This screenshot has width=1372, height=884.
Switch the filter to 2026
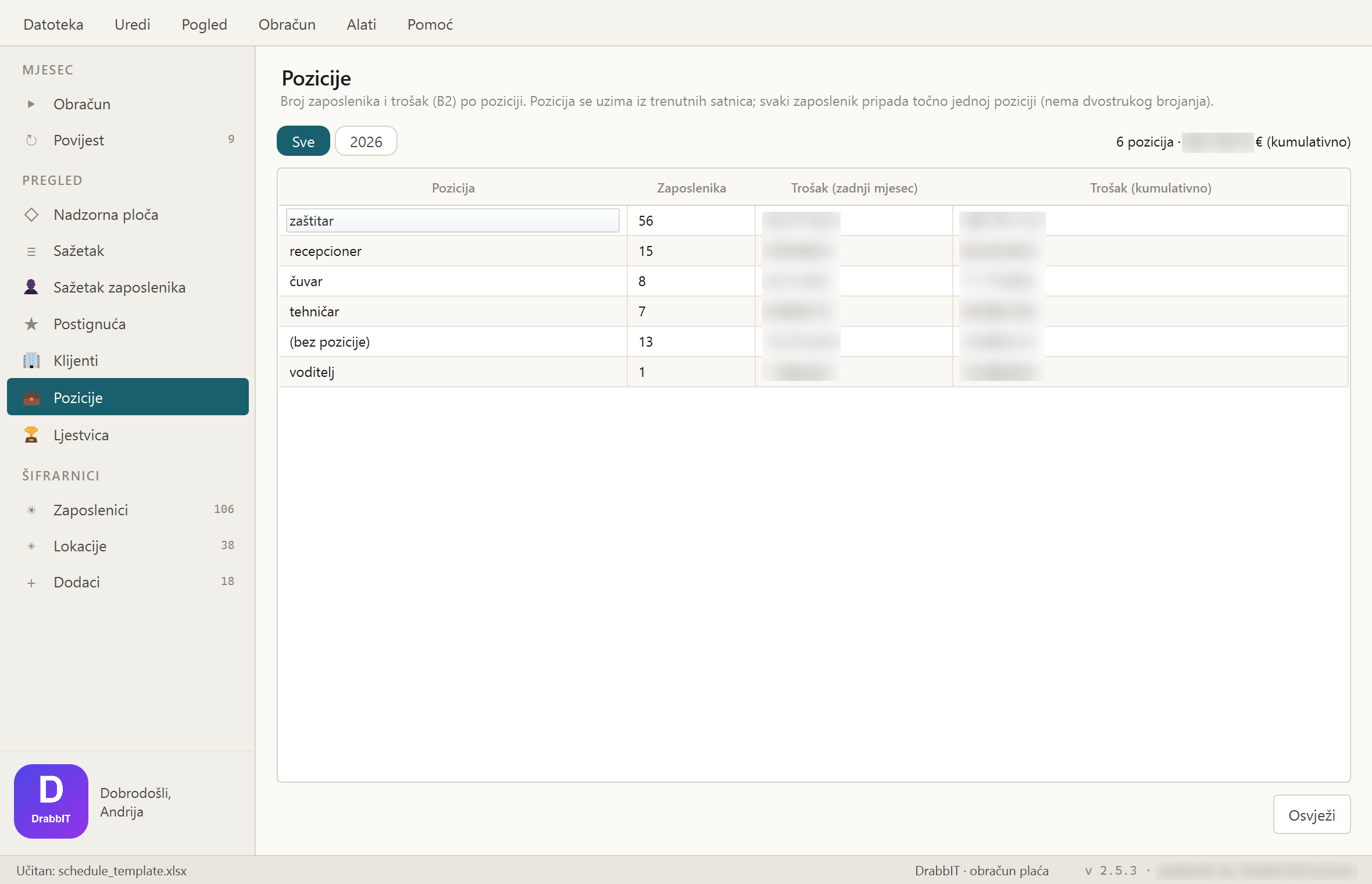pos(366,141)
